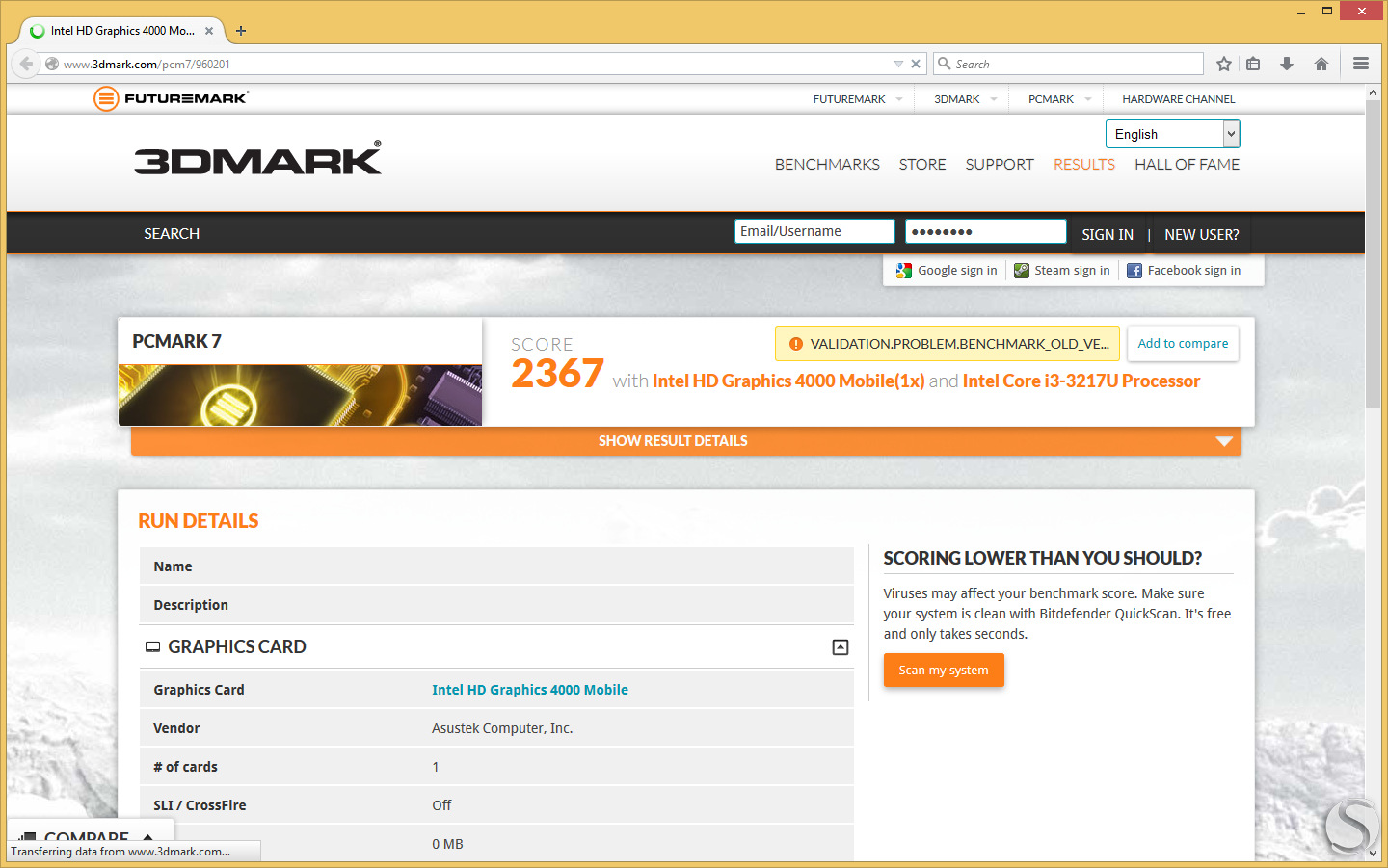1388x868 pixels.
Task: Open Intel HD Graphics 4000 Mobile link
Action: click(530, 690)
